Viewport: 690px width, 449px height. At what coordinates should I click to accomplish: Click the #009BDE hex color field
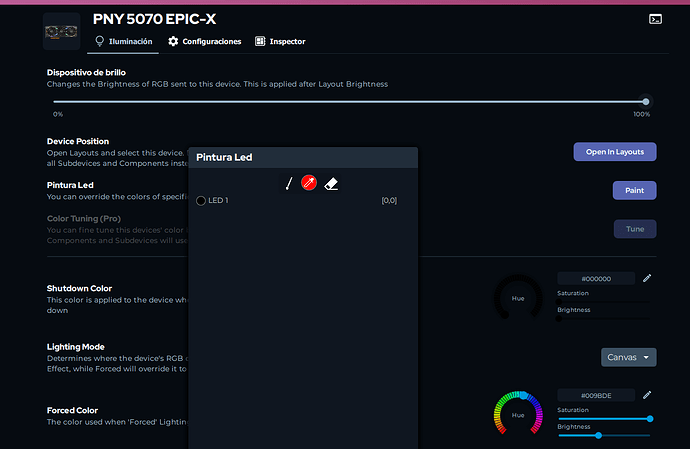pyautogui.click(x=596, y=395)
